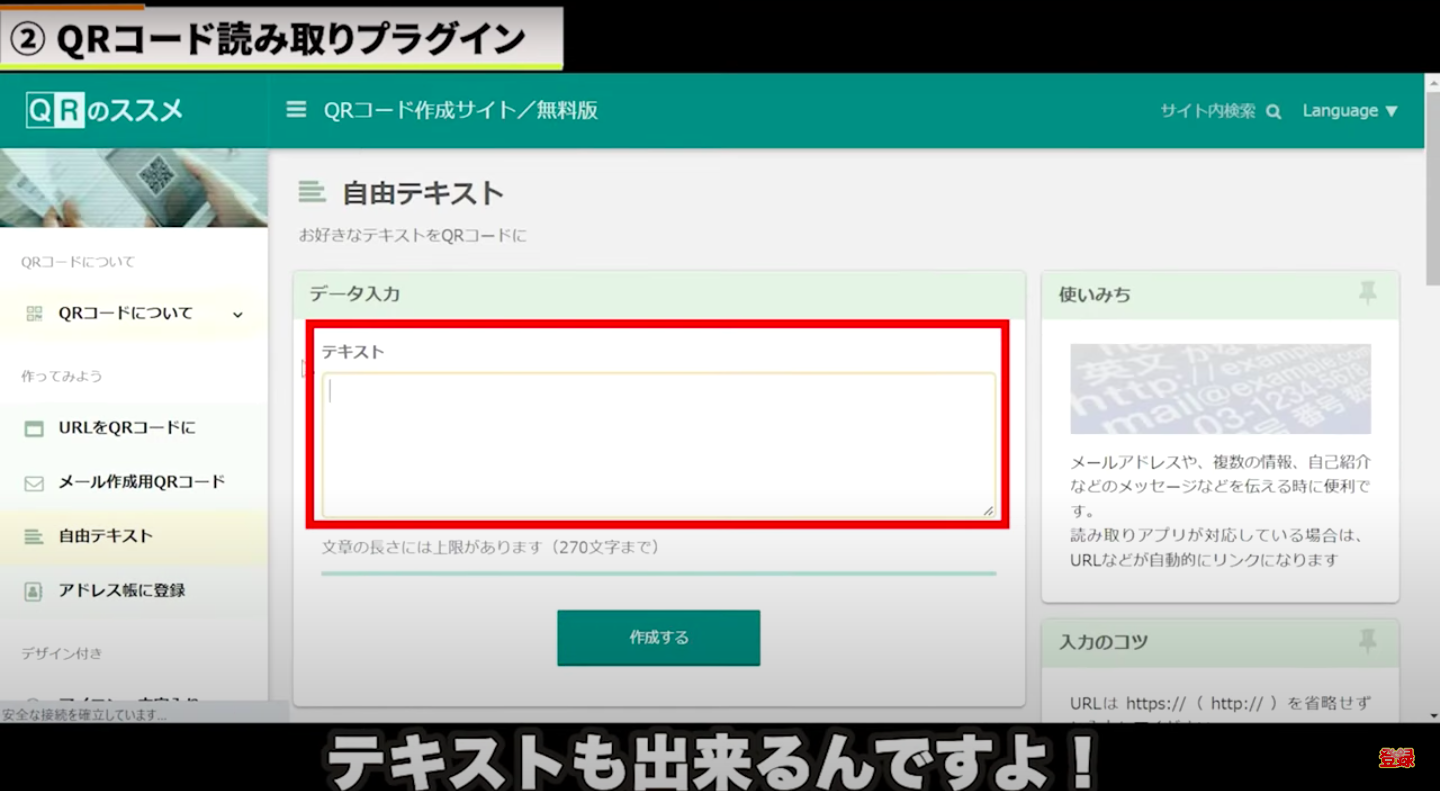
Task: Click the 使いみち example image thumbnail
Action: pyautogui.click(x=1220, y=389)
